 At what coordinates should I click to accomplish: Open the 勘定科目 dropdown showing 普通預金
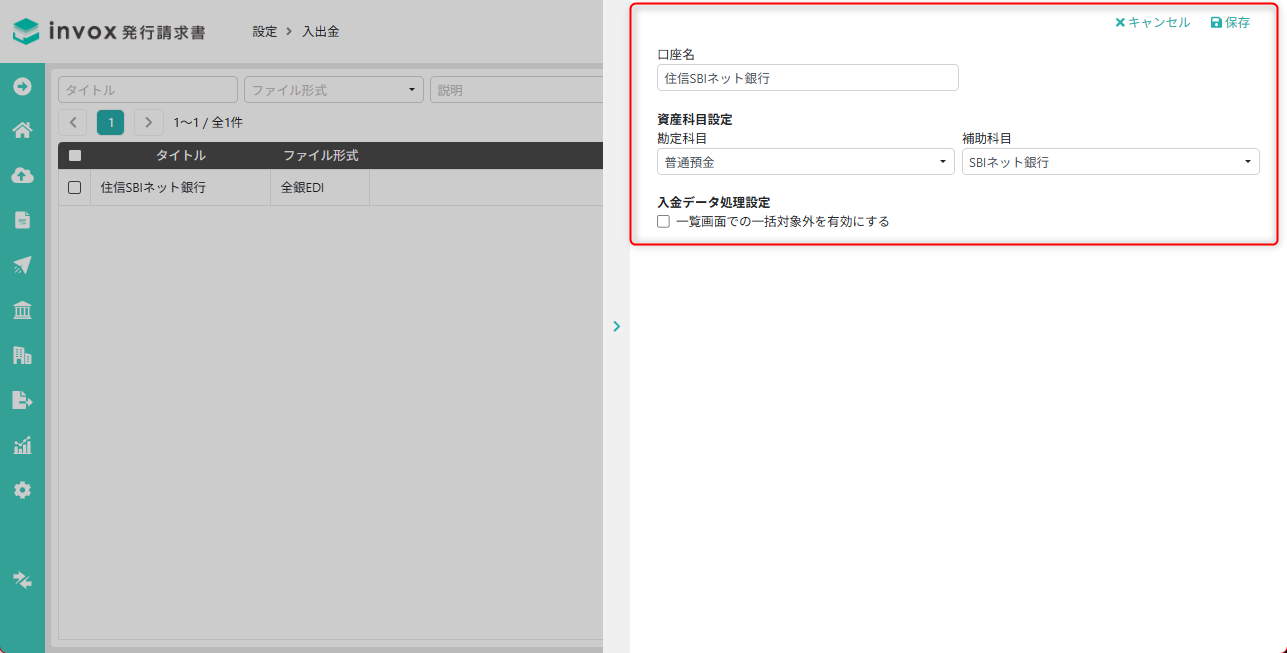(x=805, y=162)
